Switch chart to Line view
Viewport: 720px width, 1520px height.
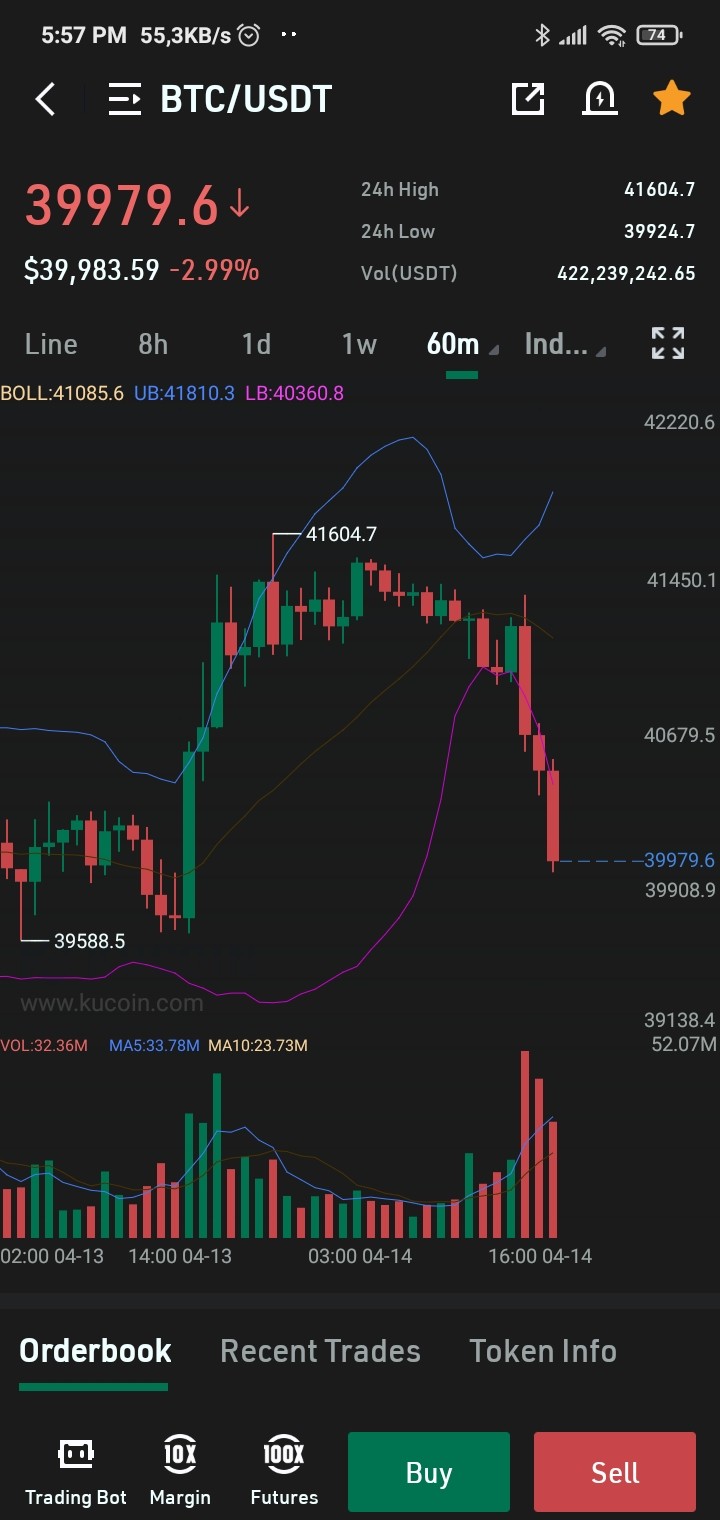point(51,344)
